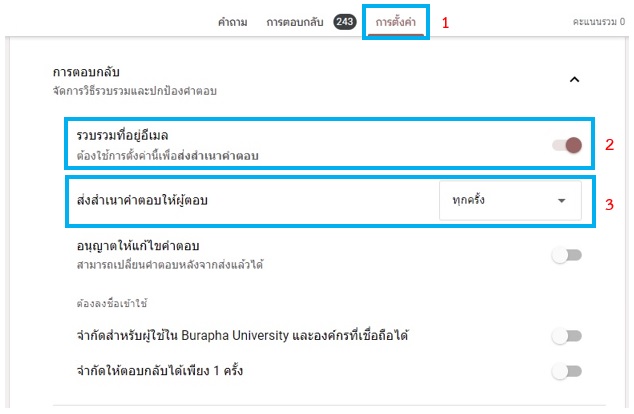Open the การตอบกลับ tab

coord(294,21)
